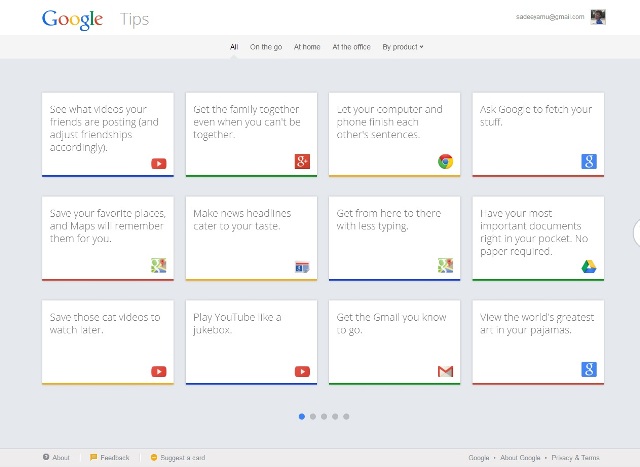Go to the second page dot
The height and width of the screenshot is (467, 640).
click(x=313, y=416)
